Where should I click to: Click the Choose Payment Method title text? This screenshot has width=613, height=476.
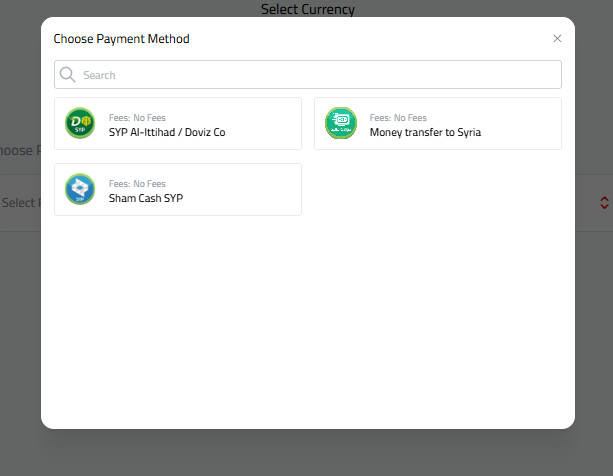[122, 39]
